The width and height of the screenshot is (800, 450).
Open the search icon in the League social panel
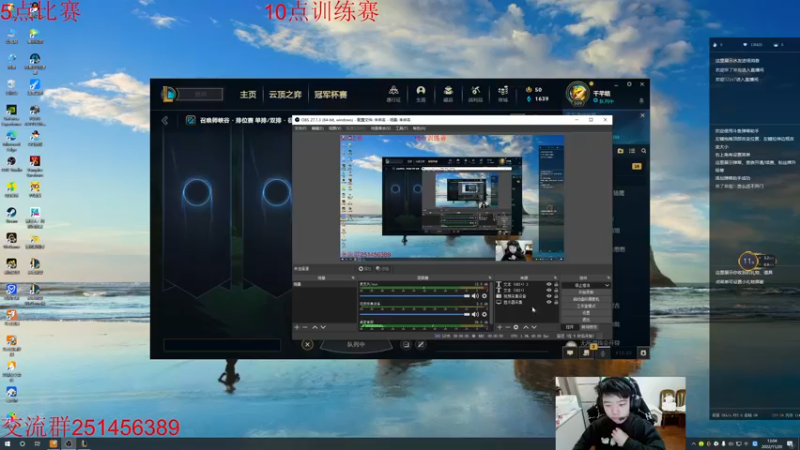click(643, 151)
